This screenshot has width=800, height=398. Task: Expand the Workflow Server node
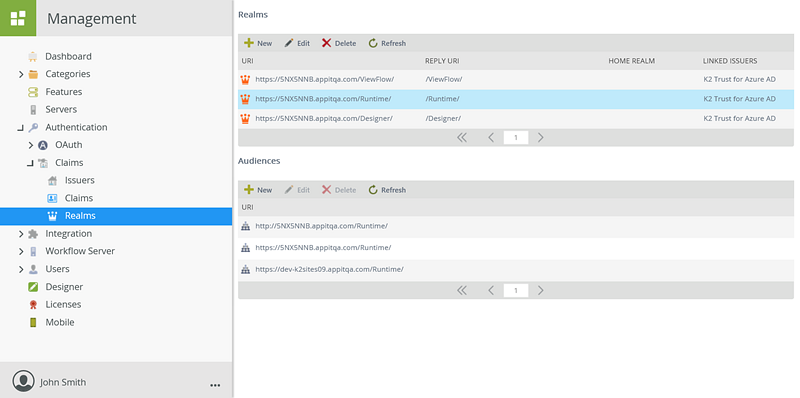(21, 252)
